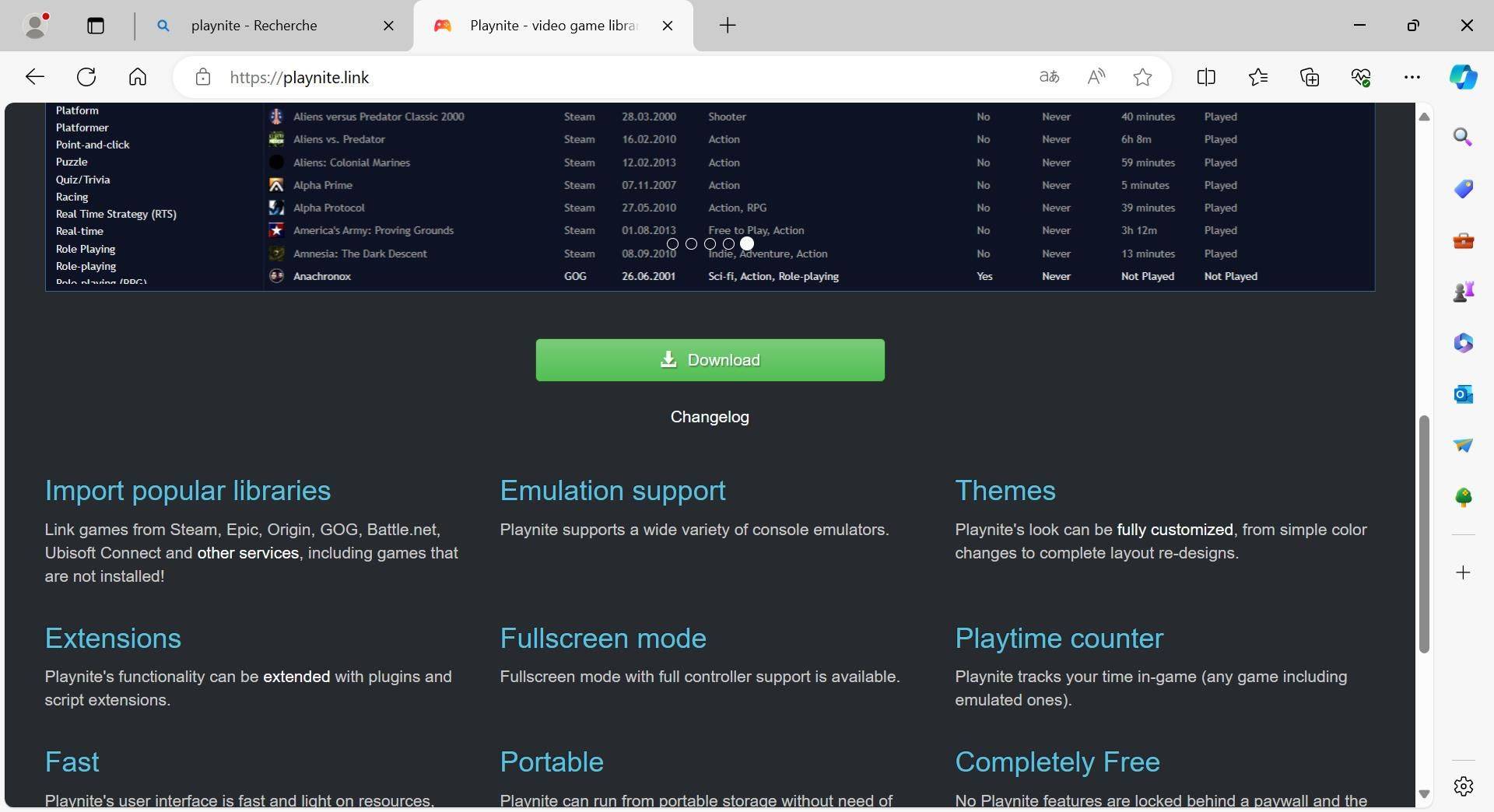Screen dimensions: 1494x812
Task: Open the profile avatar menu
Action: (36, 26)
